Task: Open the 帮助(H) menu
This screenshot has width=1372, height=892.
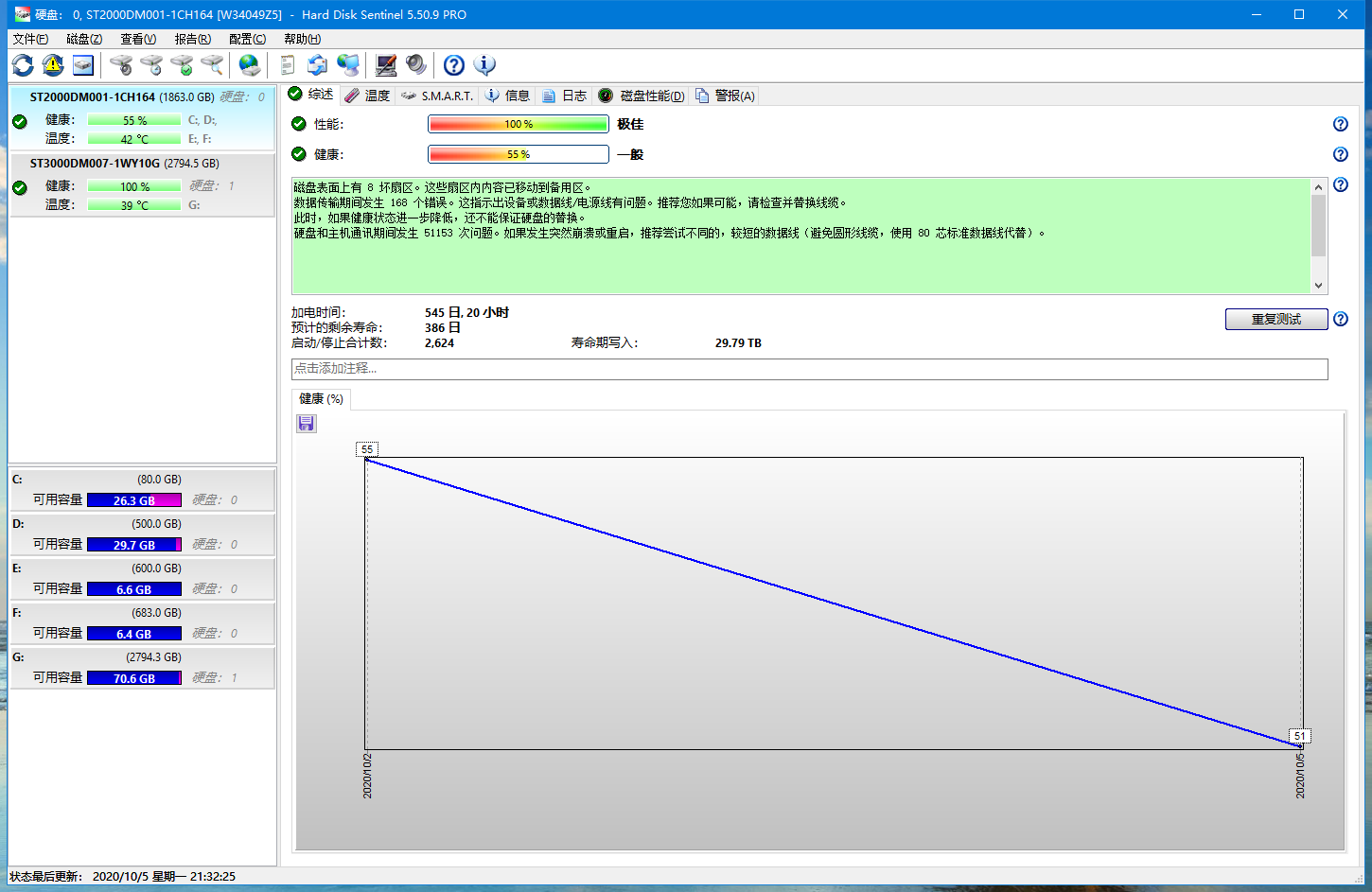Action: coord(302,39)
